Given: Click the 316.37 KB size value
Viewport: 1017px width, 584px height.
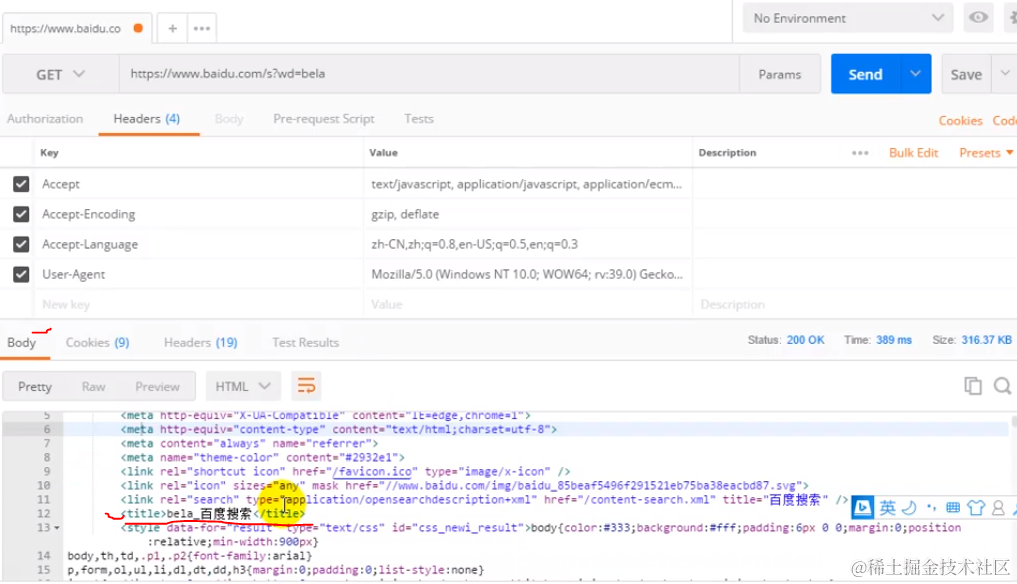Looking at the screenshot, I should (x=986, y=340).
